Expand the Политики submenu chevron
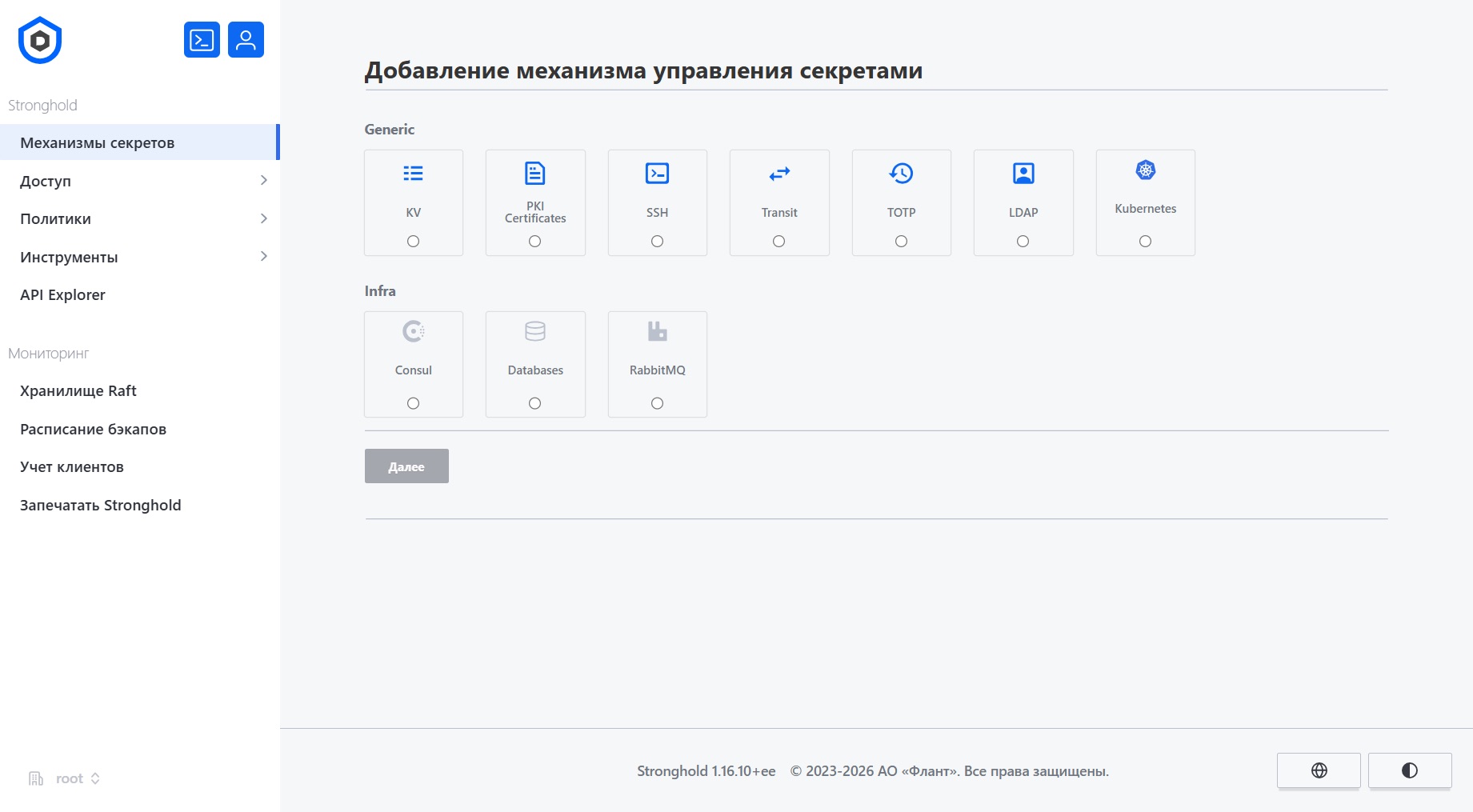This screenshot has width=1473, height=812. coord(264,218)
